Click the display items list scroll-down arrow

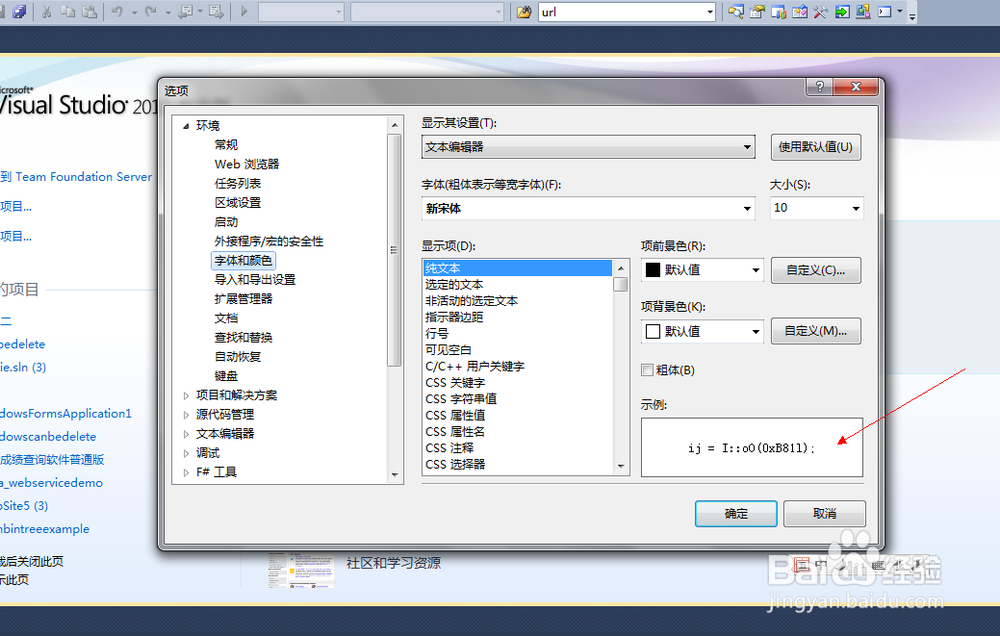coord(621,466)
